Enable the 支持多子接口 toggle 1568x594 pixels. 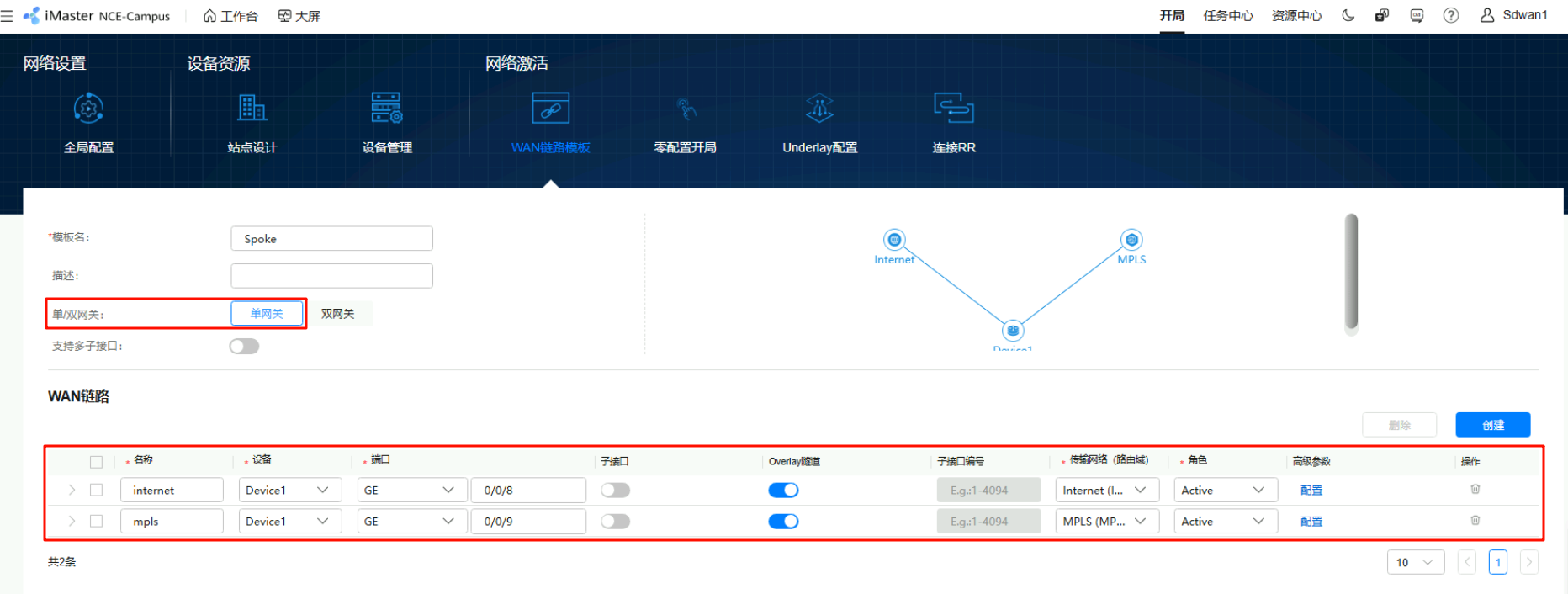click(244, 347)
